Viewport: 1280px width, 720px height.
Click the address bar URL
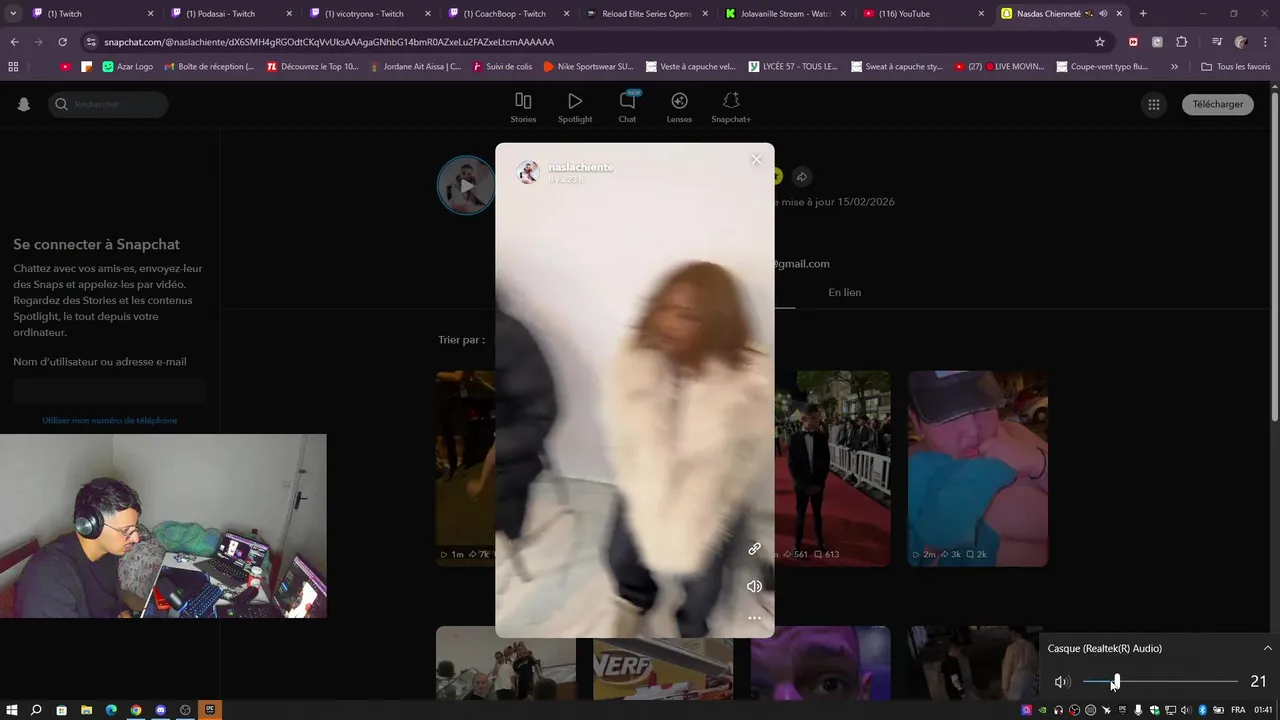329,42
